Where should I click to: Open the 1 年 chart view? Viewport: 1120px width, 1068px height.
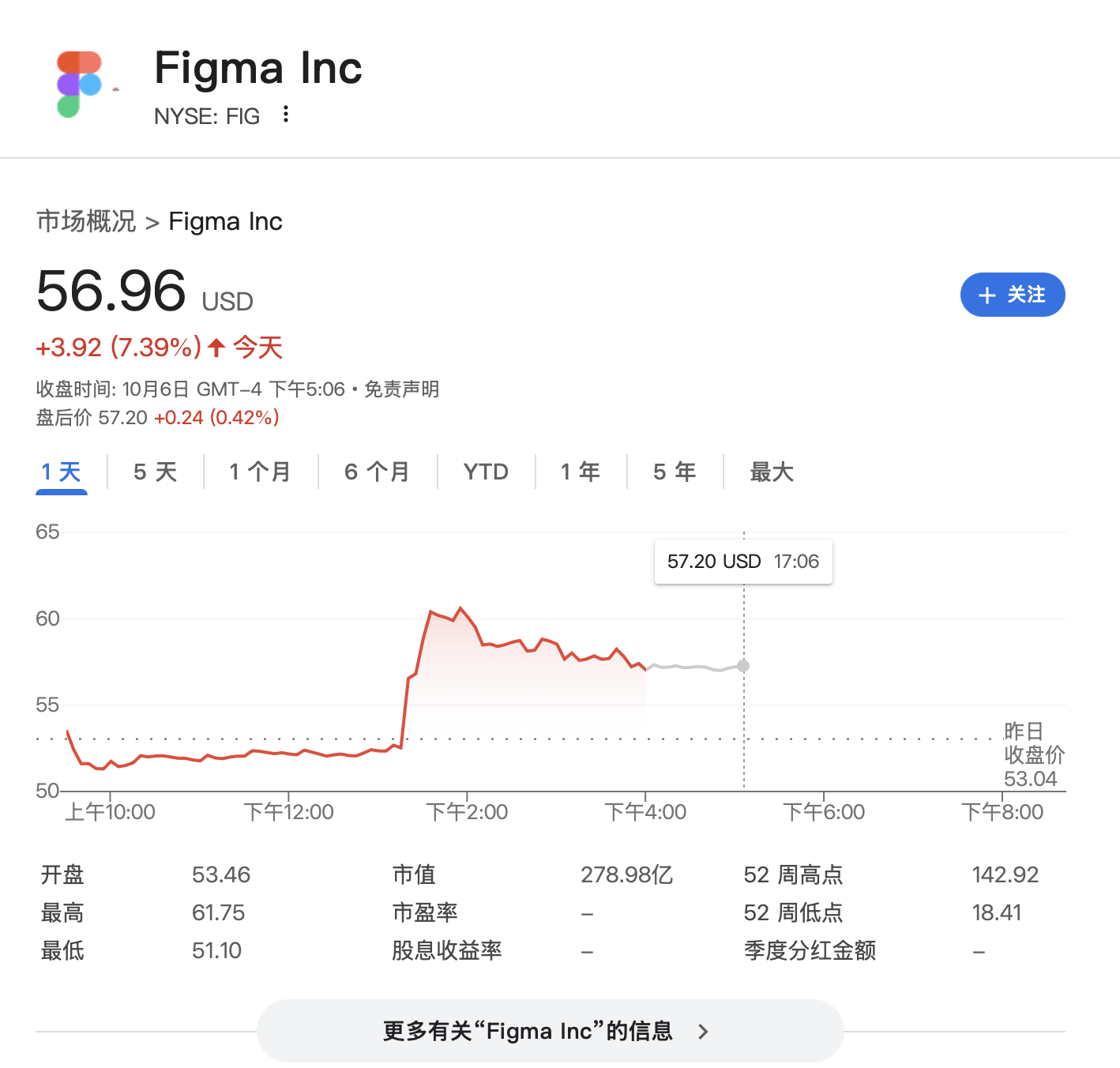[x=580, y=472]
